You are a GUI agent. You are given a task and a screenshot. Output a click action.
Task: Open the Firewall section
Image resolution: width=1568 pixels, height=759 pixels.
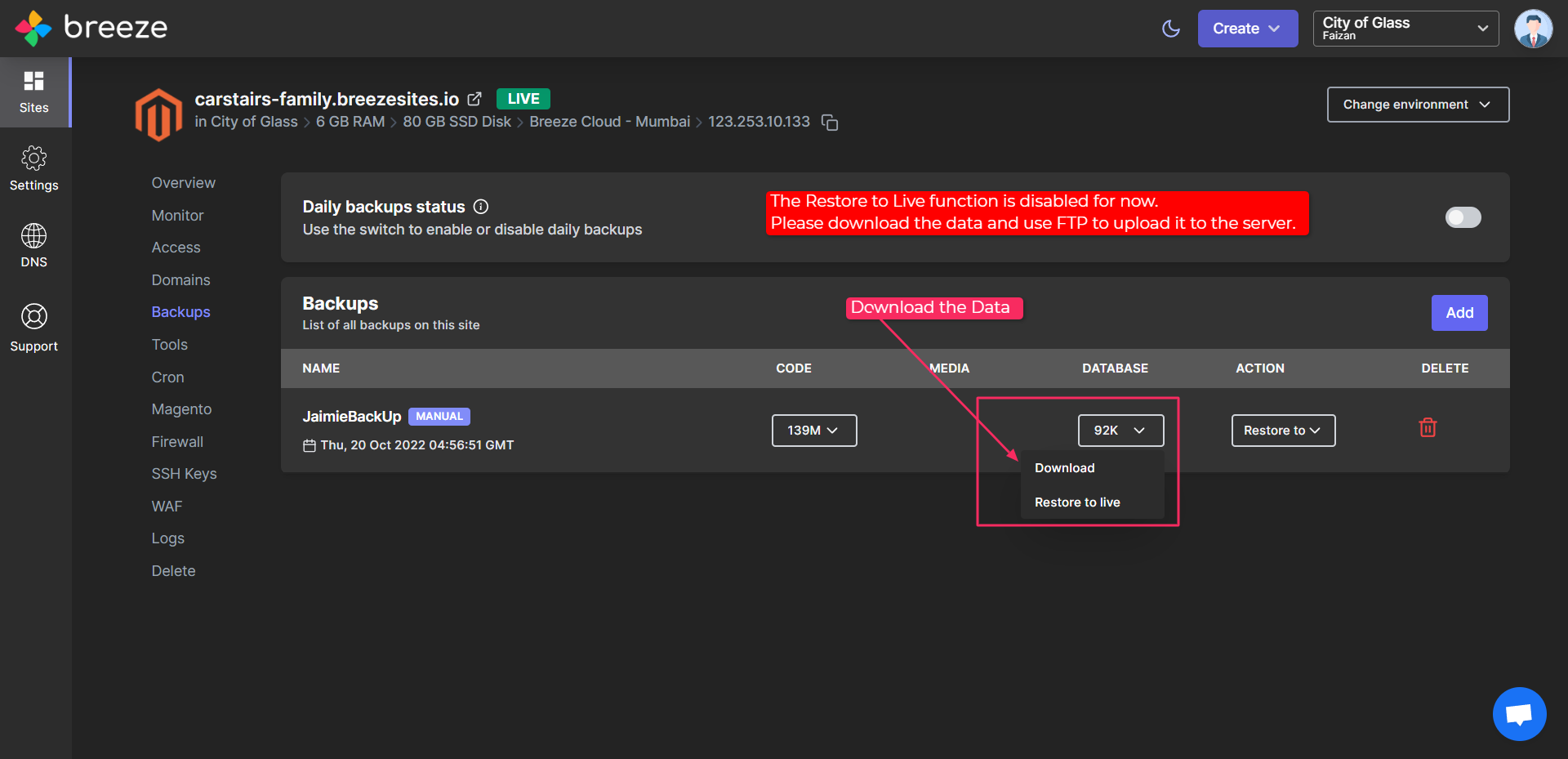(x=177, y=442)
